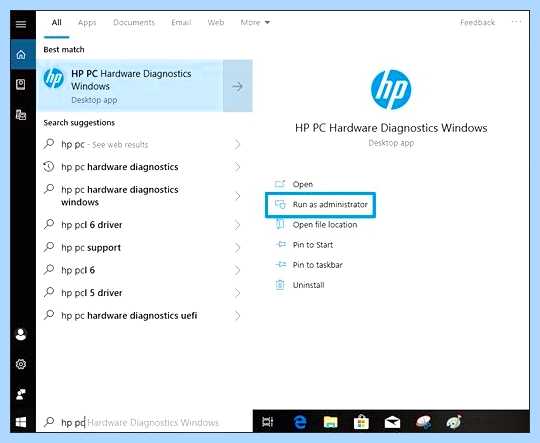Expand chevron for 'hp pcl 5 driver'
Viewport: 540px width, 443px height.
(x=237, y=293)
